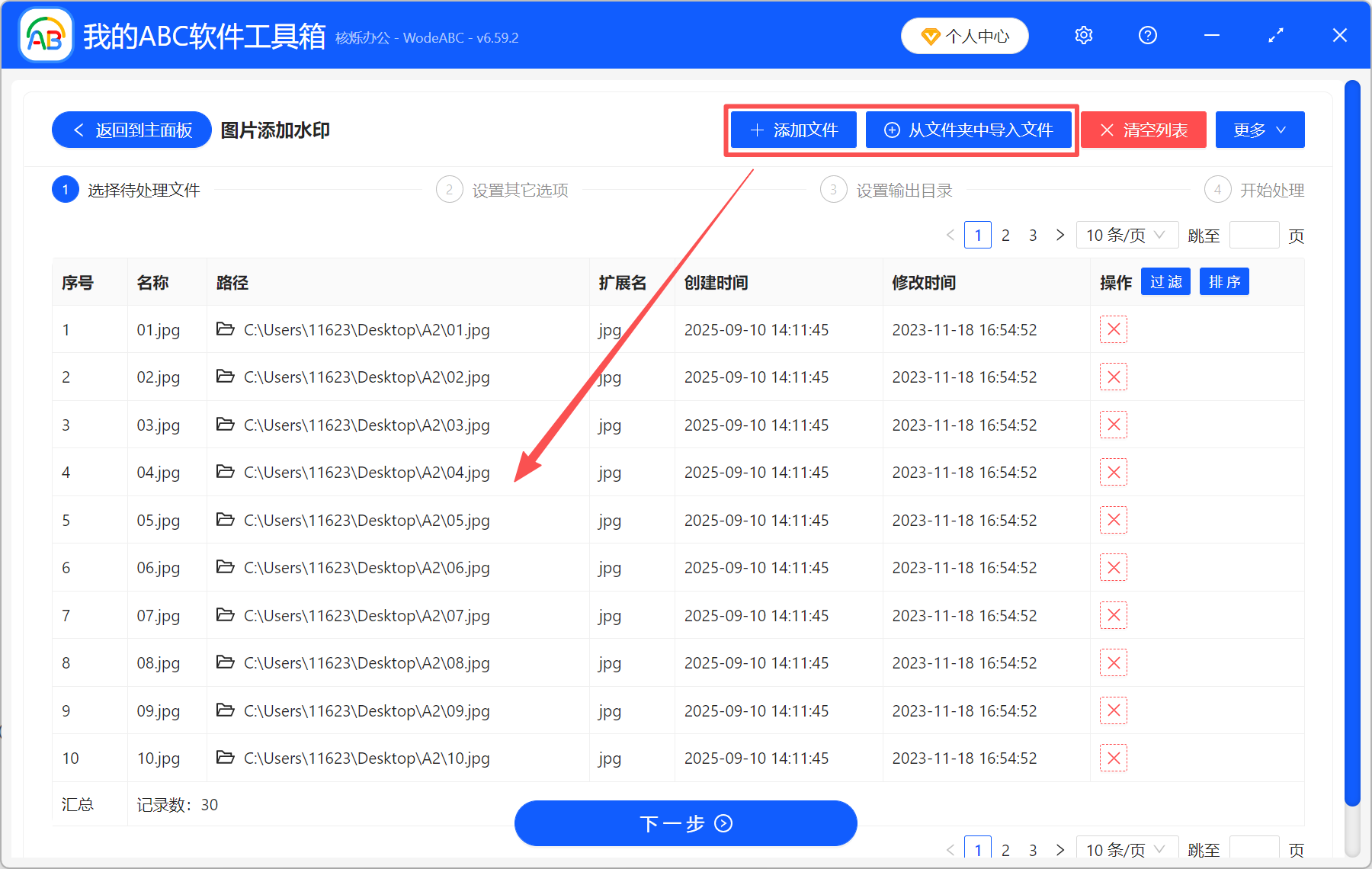Expand the 更多 dropdown
1372x869 pixels.
pos(1260,130)
